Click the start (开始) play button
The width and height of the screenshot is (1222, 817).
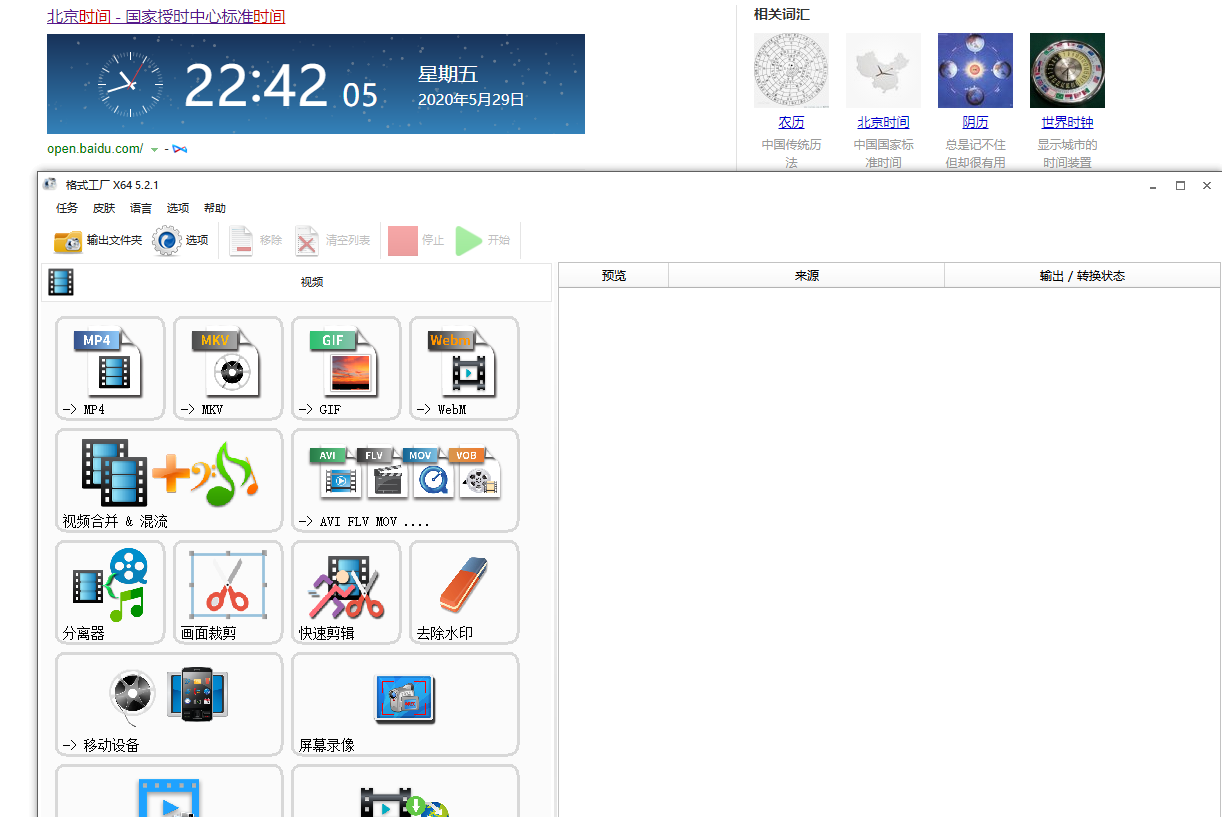[x=483, y=241]
